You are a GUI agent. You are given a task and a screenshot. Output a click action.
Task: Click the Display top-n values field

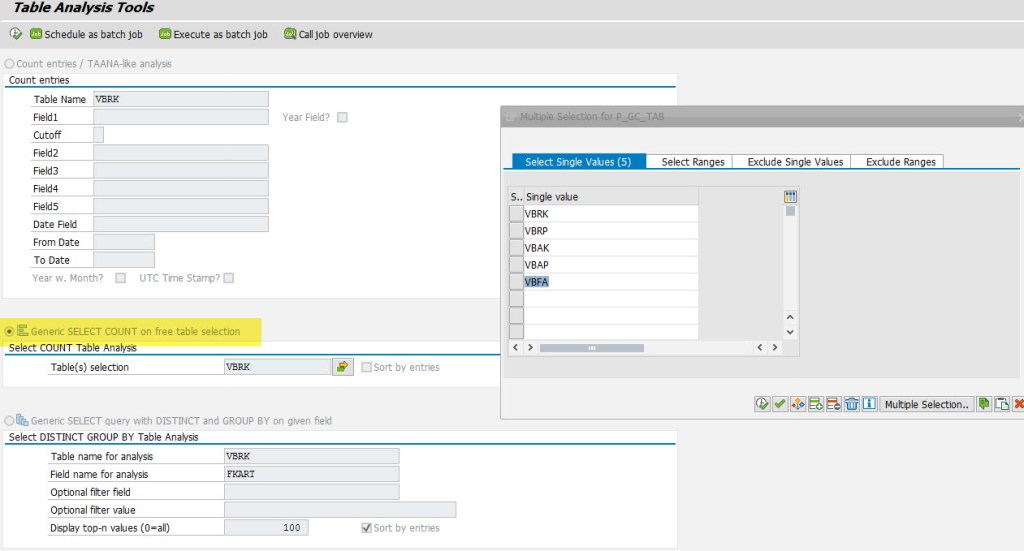tap(266, 527)
